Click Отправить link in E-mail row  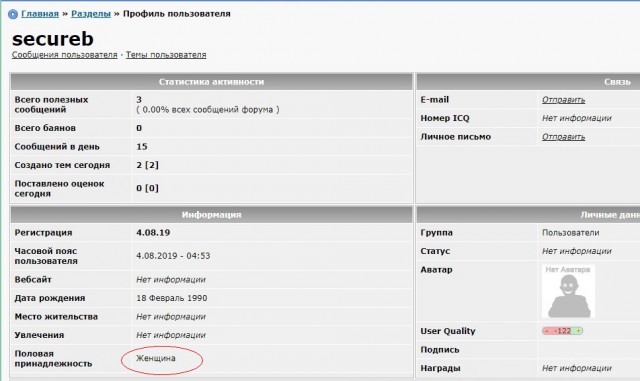coord(563,100)
